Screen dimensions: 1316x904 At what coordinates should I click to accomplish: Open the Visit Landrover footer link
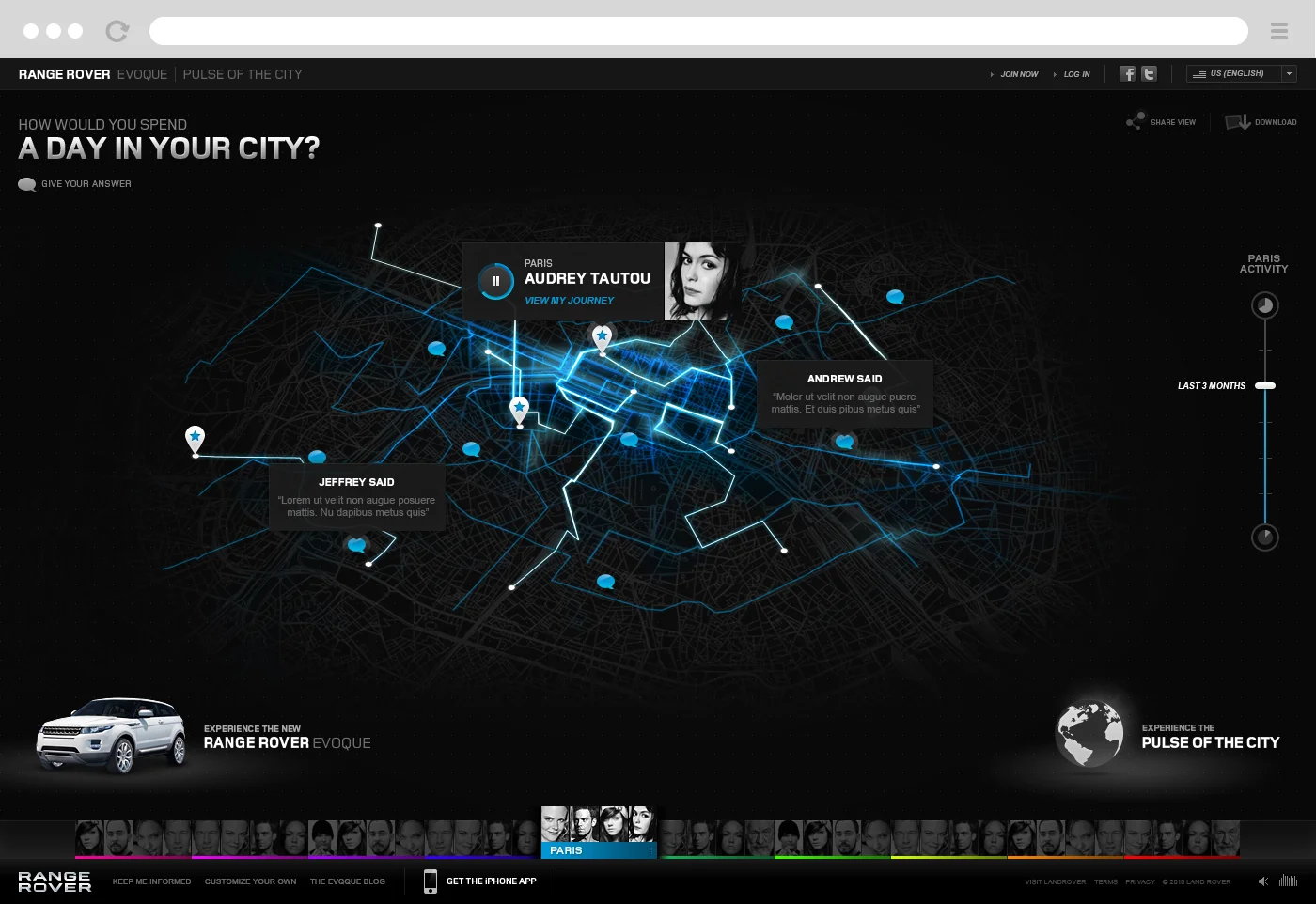tap(1056, 882)
